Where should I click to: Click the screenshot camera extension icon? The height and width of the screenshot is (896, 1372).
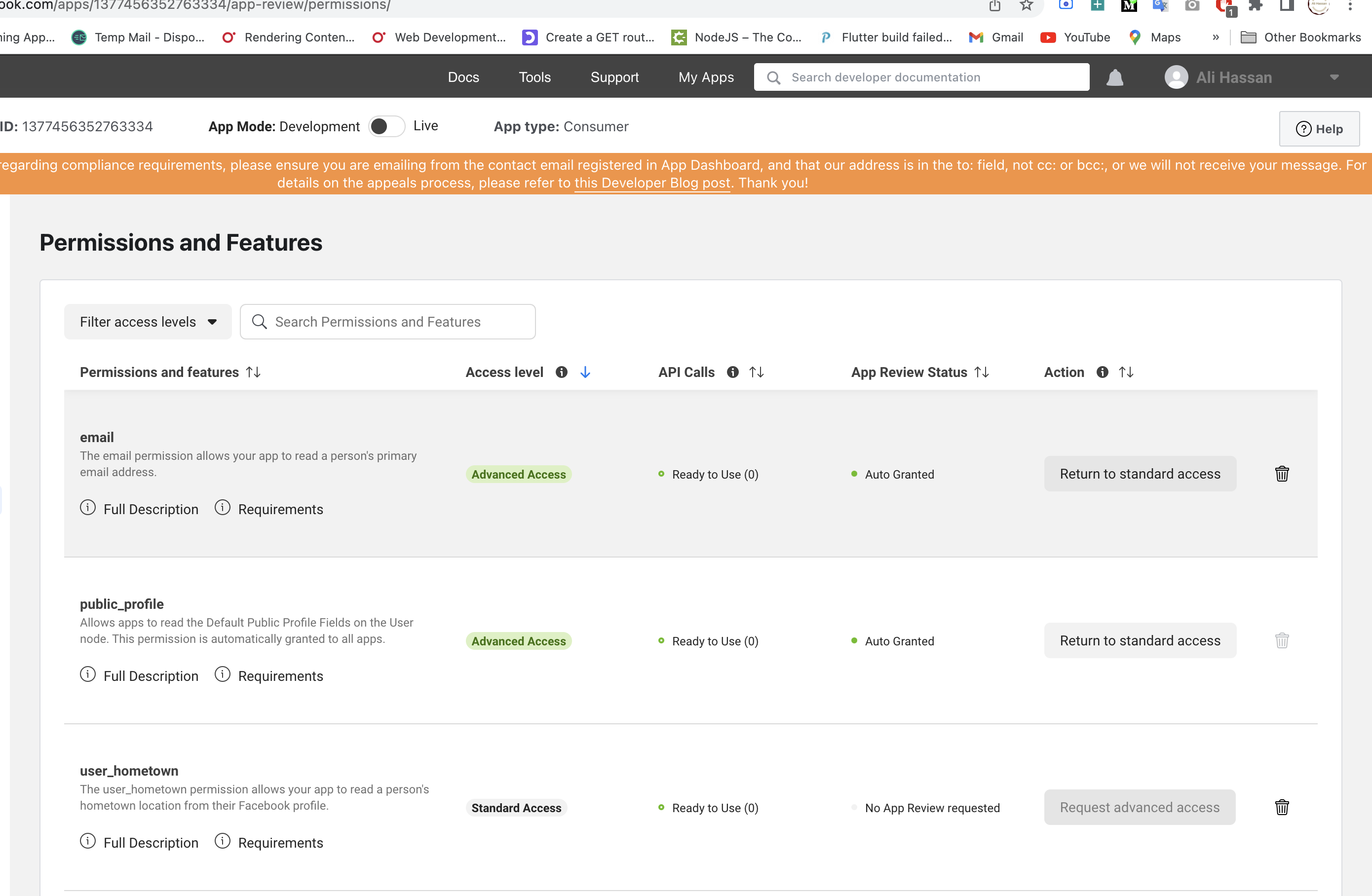[x=1193, y=6]
